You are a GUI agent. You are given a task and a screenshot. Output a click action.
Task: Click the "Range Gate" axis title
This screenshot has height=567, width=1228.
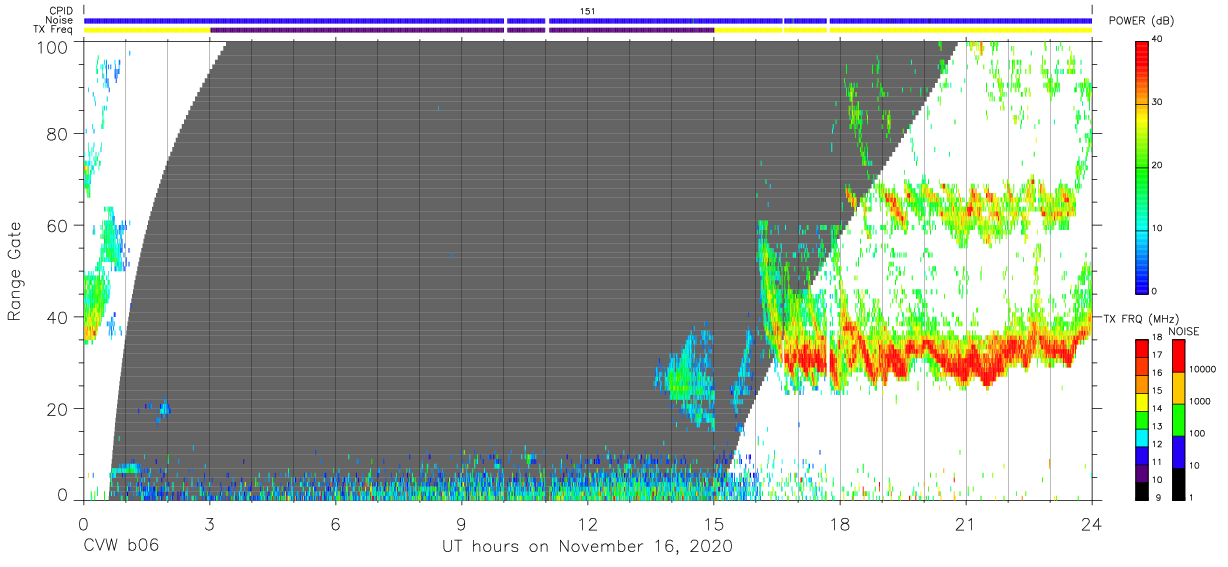point(16,270)
